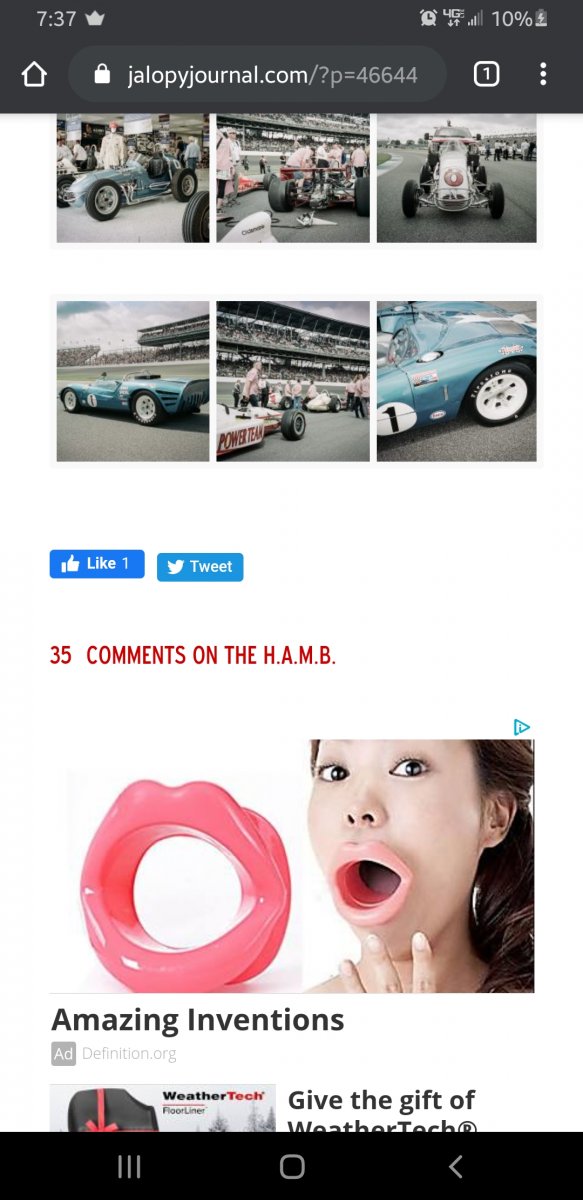
Task: Click the jalopyjournal.com address bar
Action: (x=257, y=75)
